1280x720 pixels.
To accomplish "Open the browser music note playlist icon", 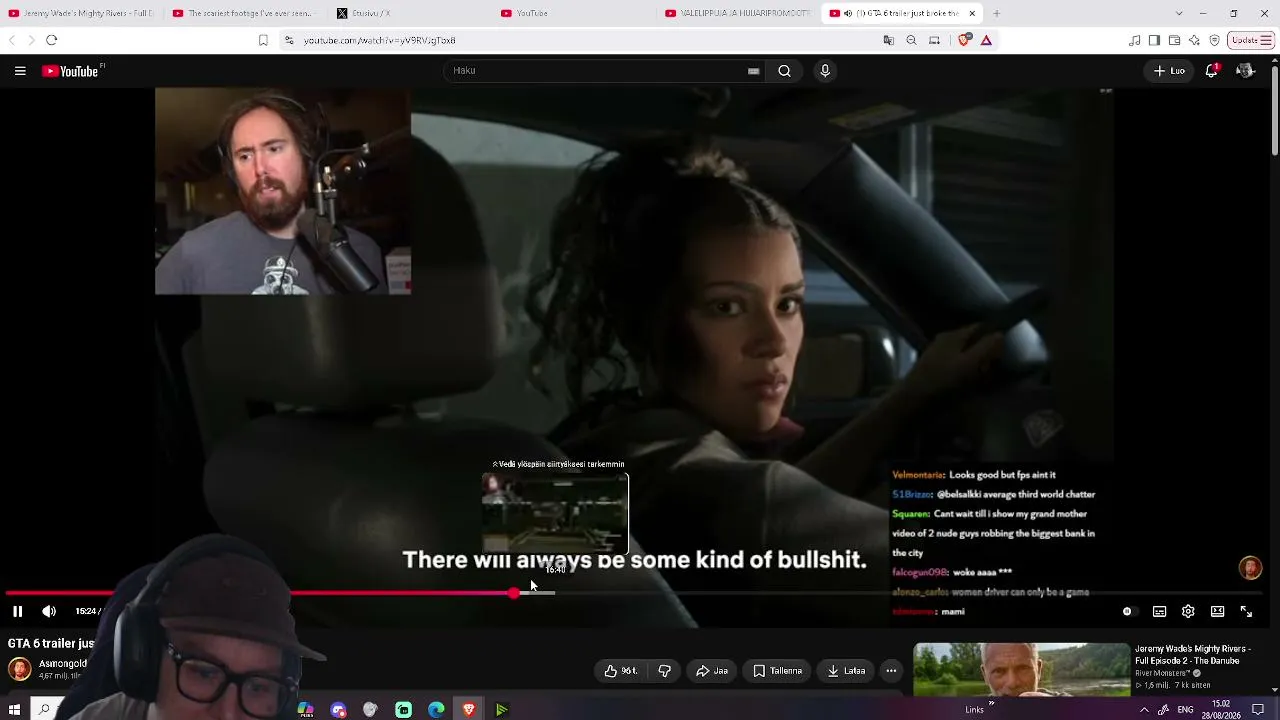I will [1134, 40].
